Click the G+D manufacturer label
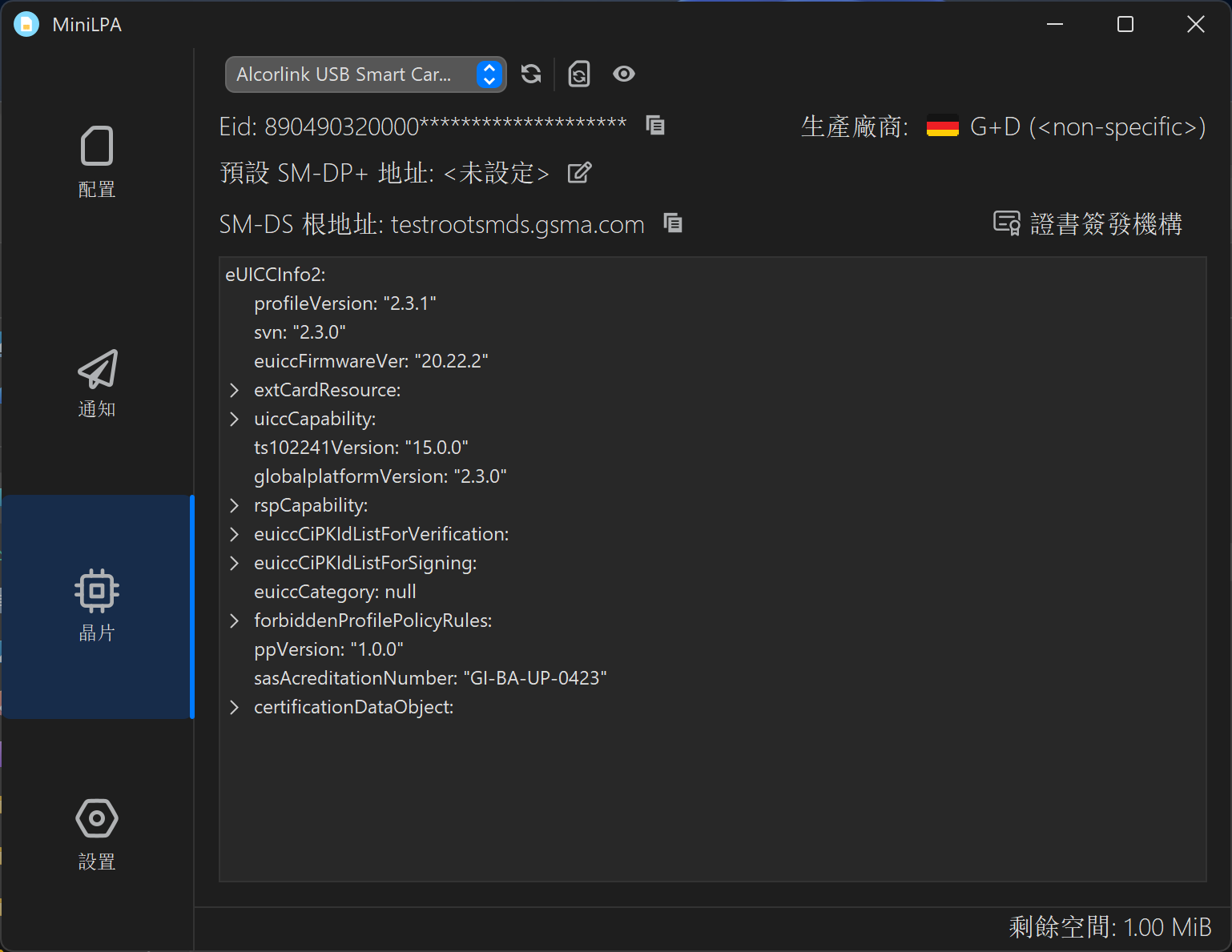Image resolution: width=1232 pixels, height=952 pixels. pyautogui.click(x=1088, y=127)
